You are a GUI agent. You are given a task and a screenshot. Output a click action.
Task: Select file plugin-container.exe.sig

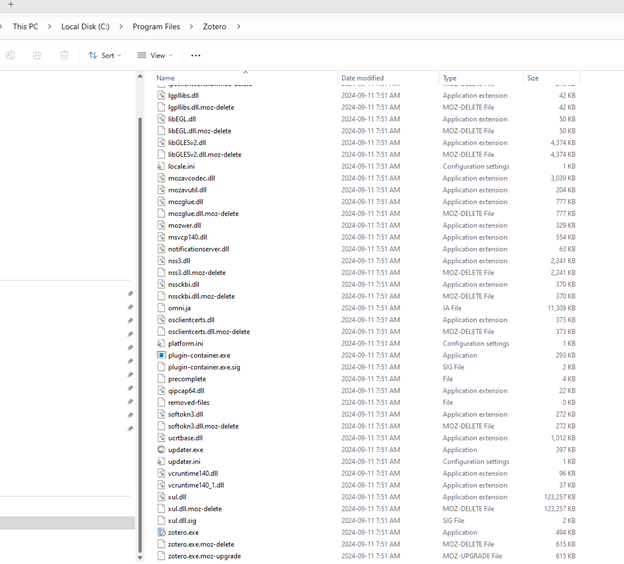pyautogui.click(x=204, y=367)
